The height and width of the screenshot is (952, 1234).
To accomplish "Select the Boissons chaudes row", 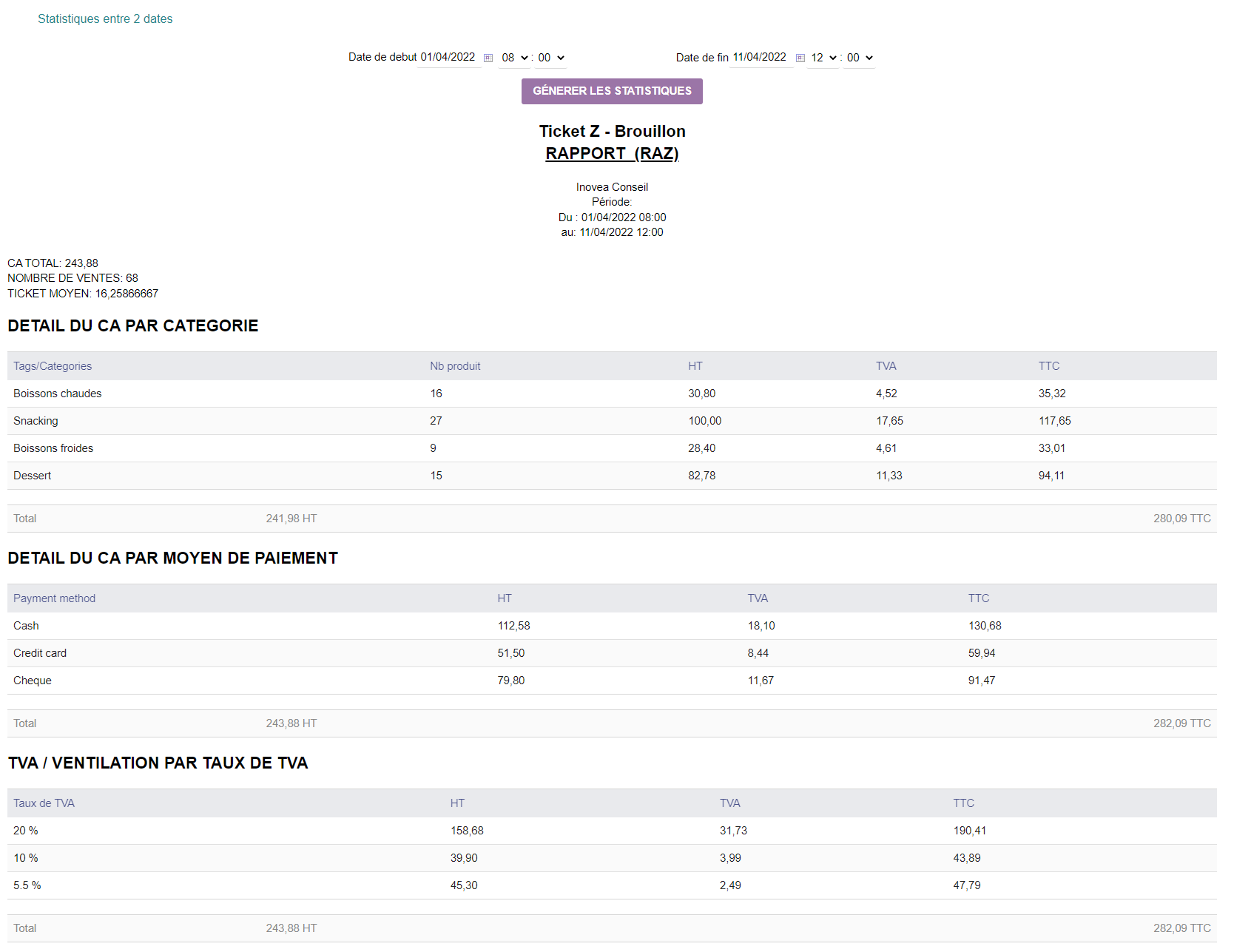I will 612,394.
